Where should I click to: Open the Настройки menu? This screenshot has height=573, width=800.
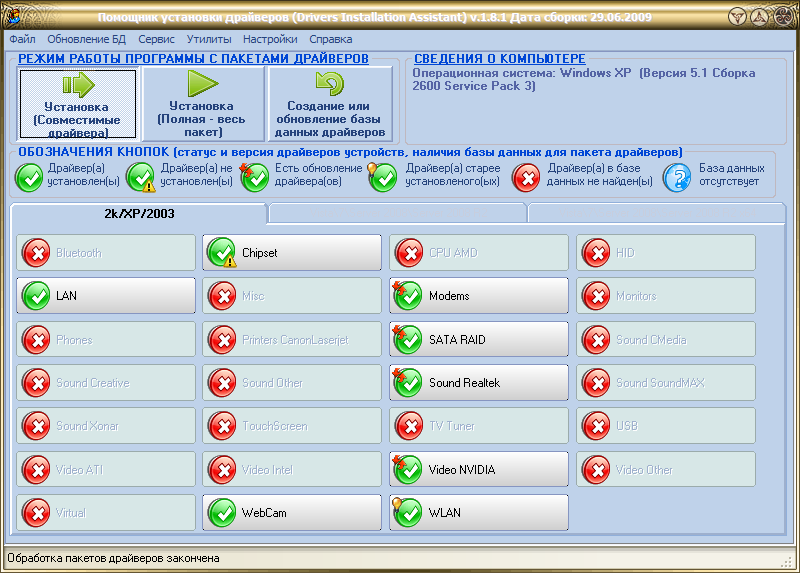(x=270, y=39)
